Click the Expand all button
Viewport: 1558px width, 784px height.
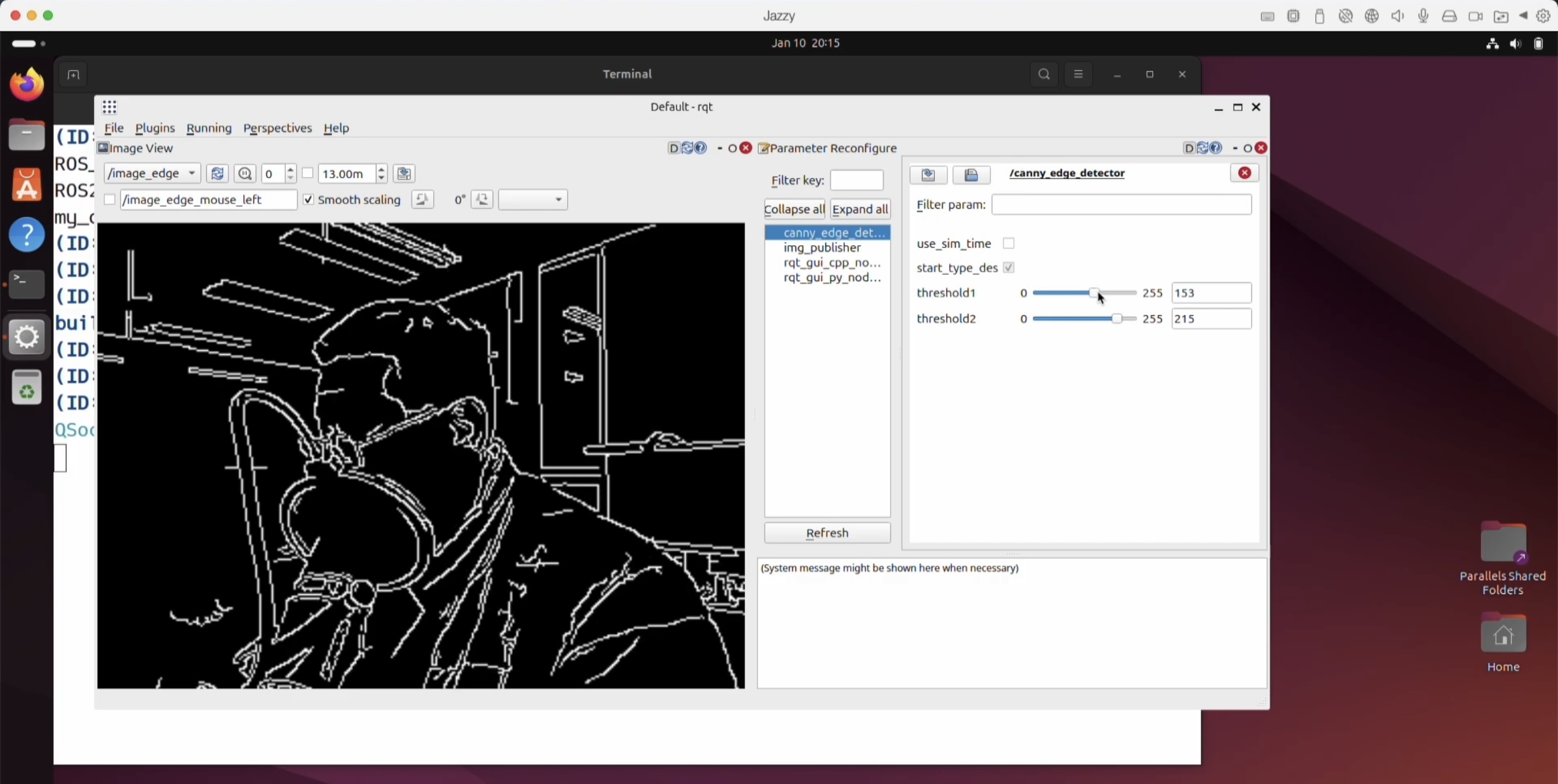(860, 209)
